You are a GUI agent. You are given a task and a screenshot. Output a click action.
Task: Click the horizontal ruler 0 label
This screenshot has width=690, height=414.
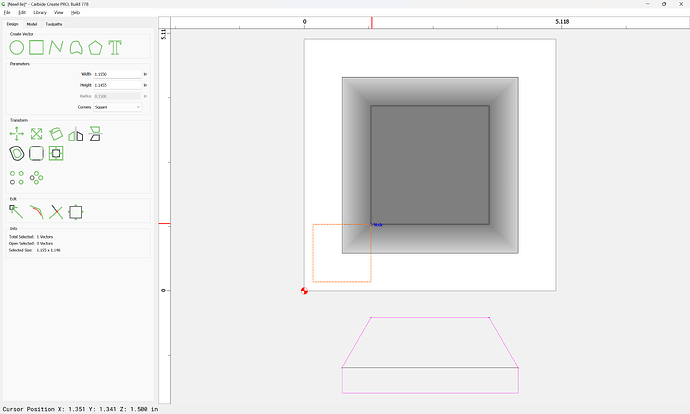(305, 22)
